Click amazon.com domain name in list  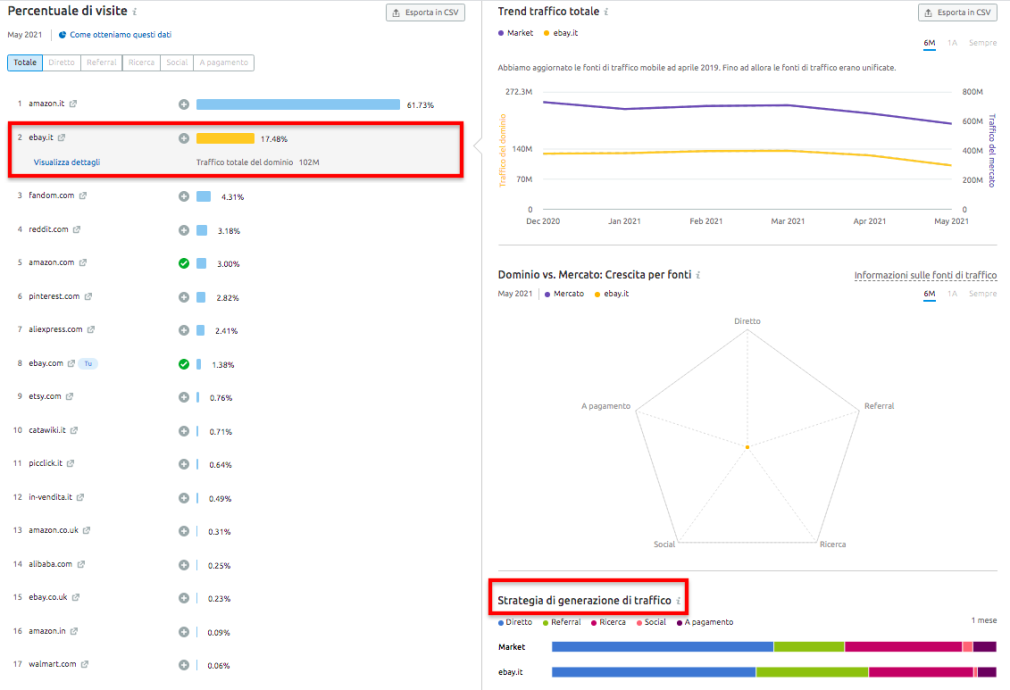tap(52, 263)
